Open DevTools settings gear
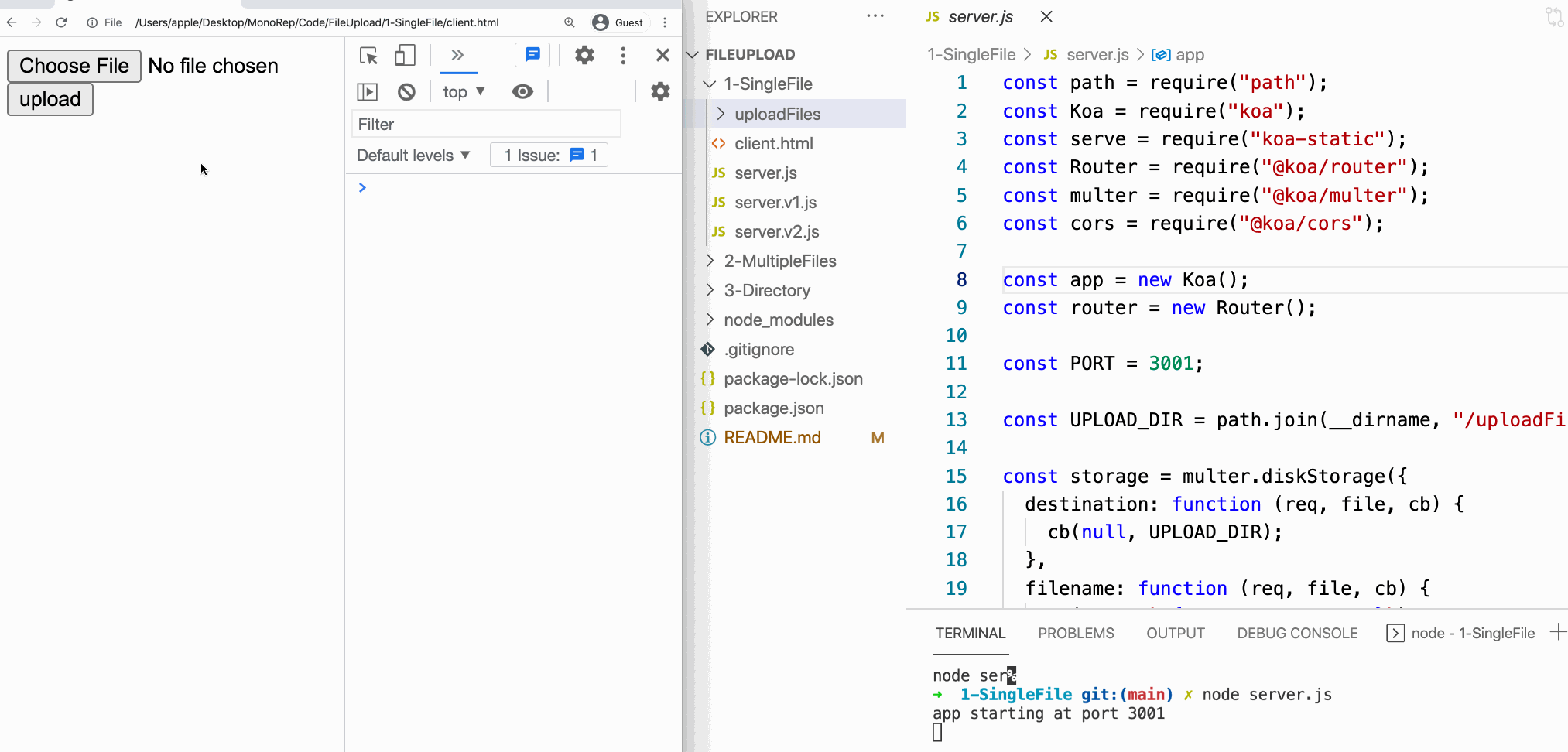Image resolution: width=1568 pixels, height=752 pixels. (584, 55)
